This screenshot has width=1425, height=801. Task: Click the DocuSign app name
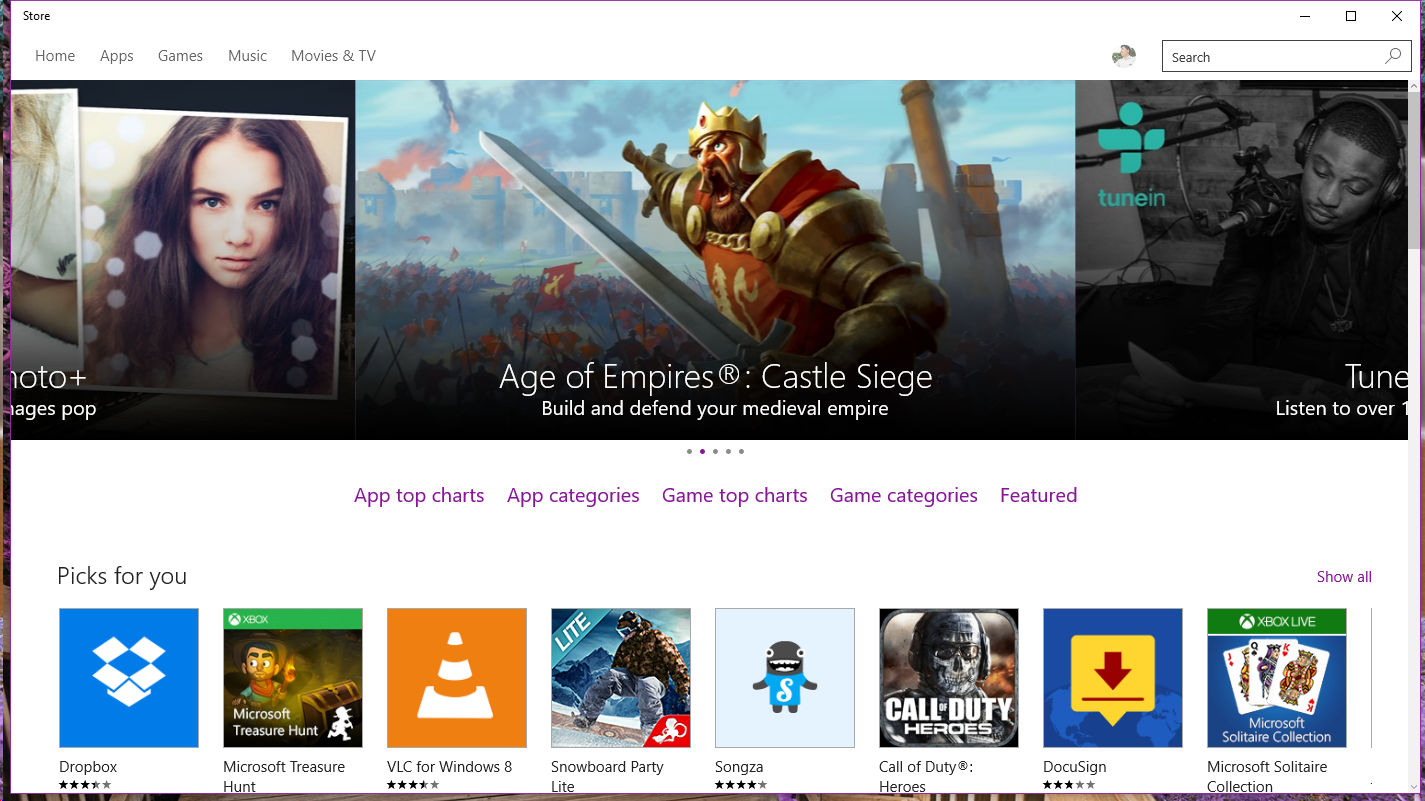(x=1075, y=767)
